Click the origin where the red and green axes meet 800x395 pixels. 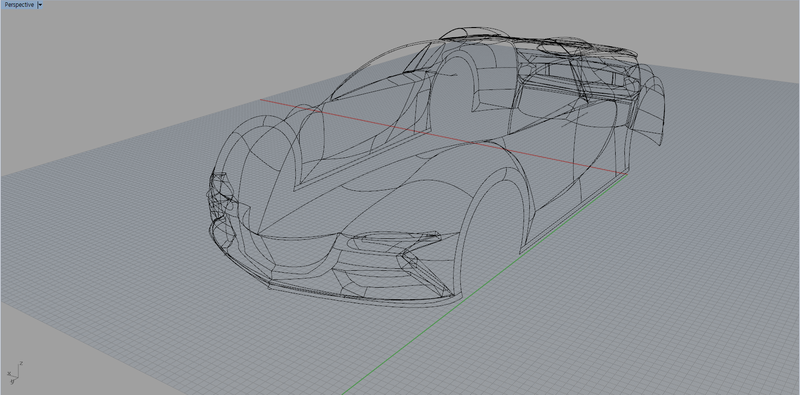[x=627, y=175]
